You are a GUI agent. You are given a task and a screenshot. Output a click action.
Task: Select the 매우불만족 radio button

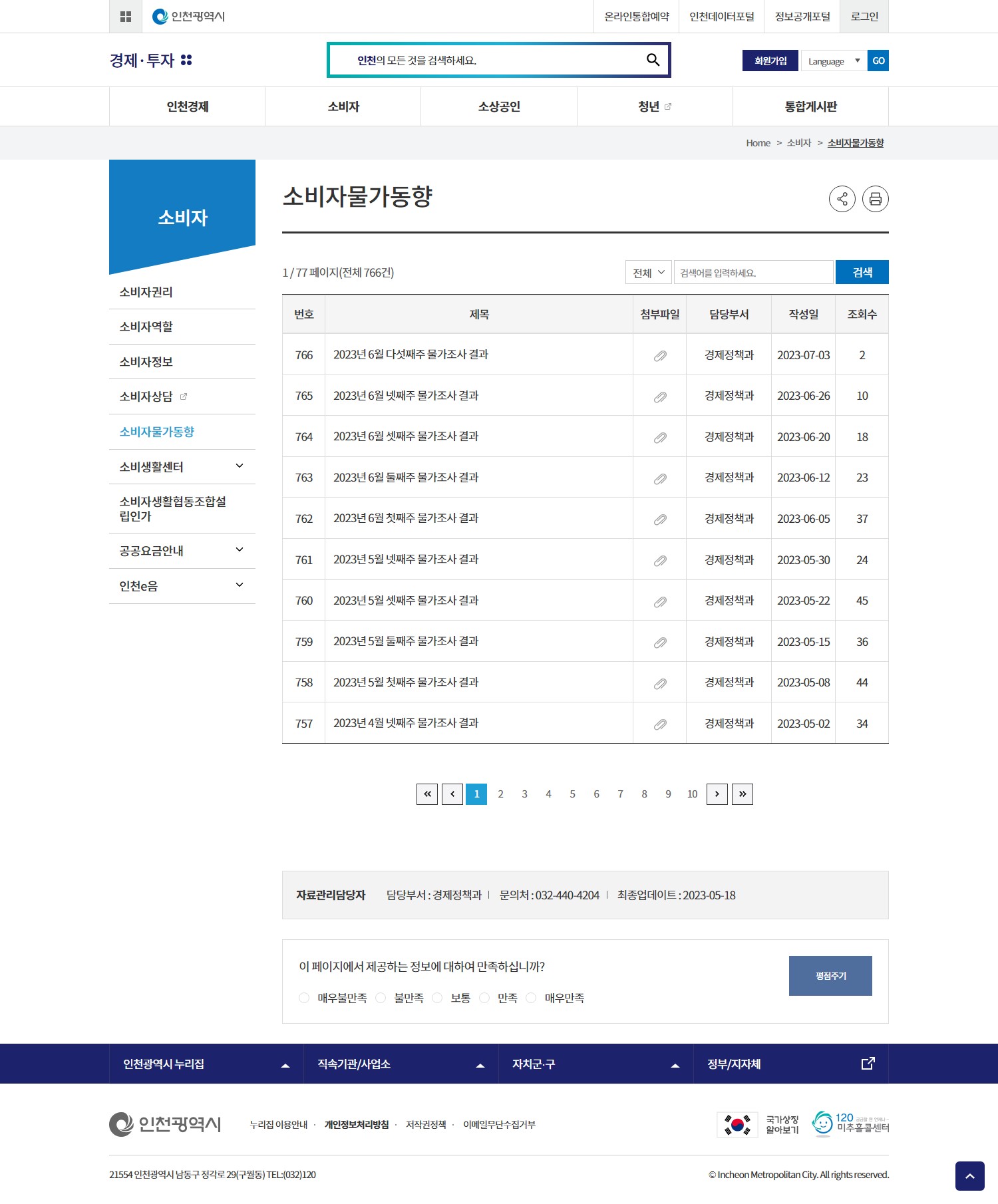pyautogui.click(x=304, y=998)
